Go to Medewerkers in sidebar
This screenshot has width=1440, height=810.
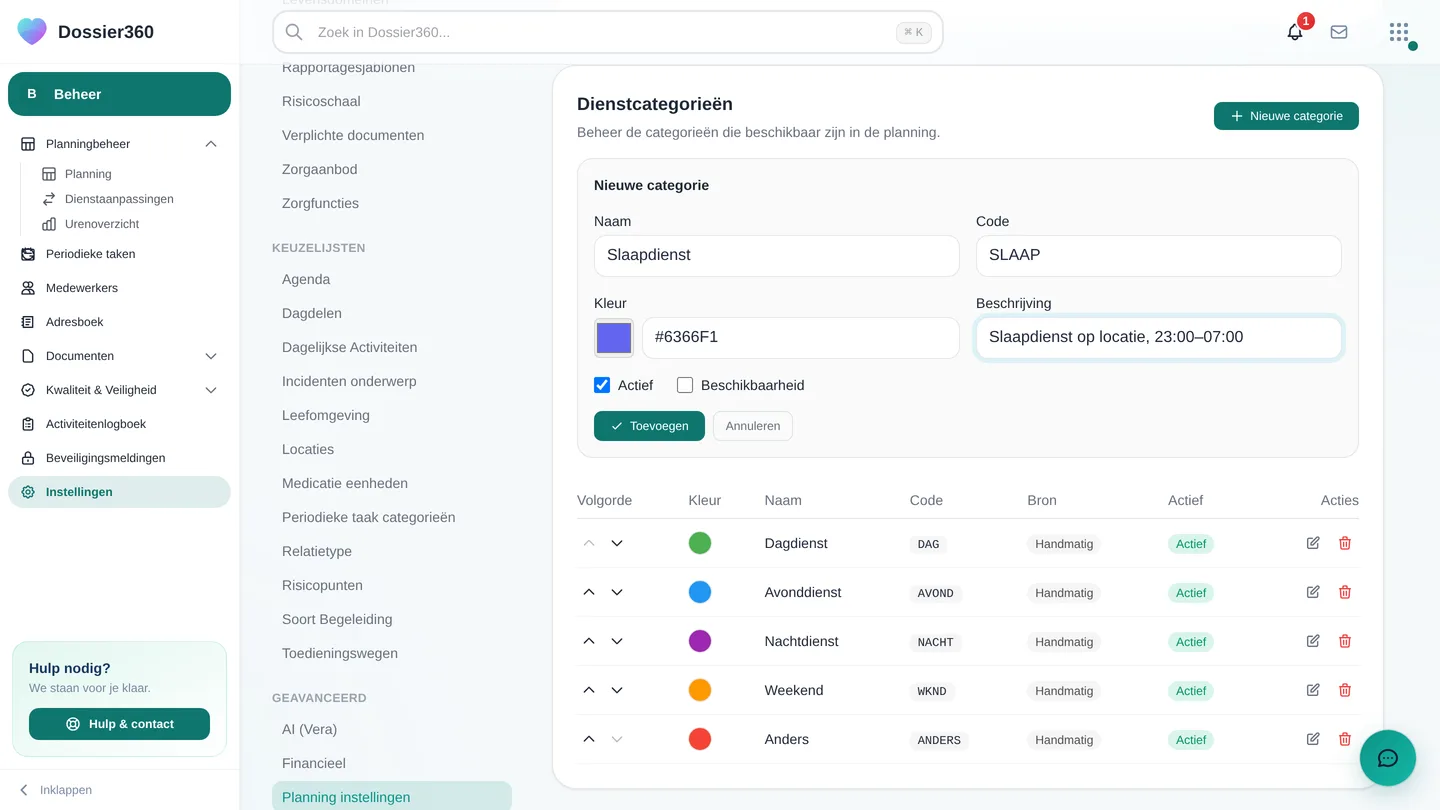click(x=119, y=288)
